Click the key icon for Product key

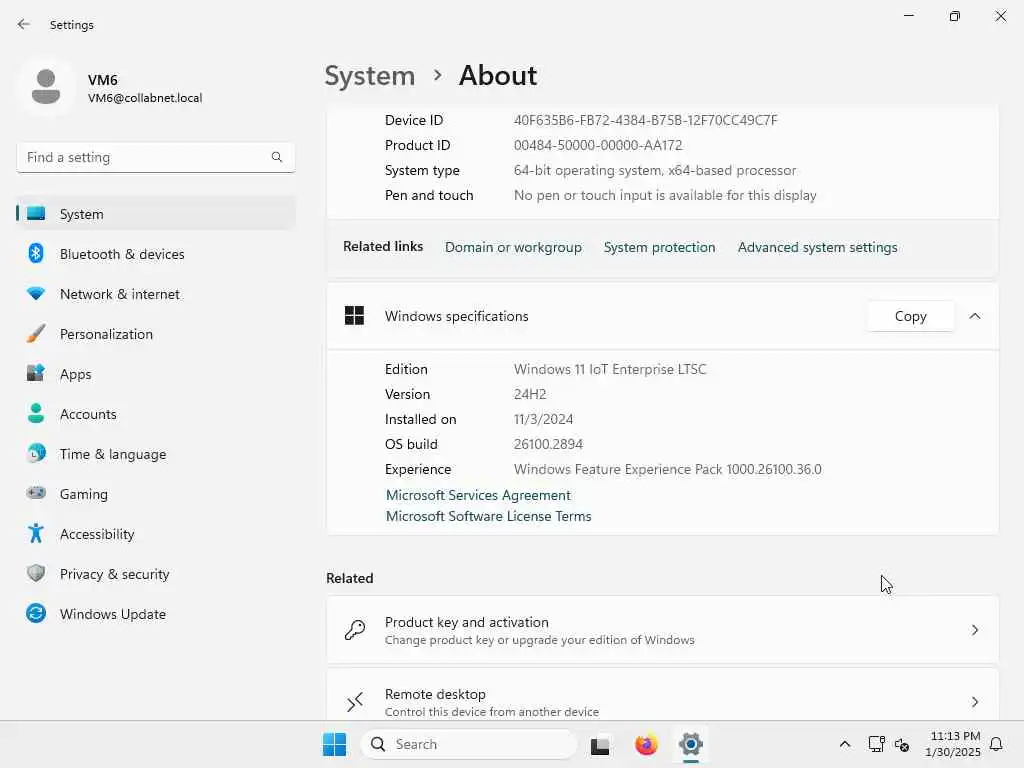pyautogui.click(x=355, y=630)
